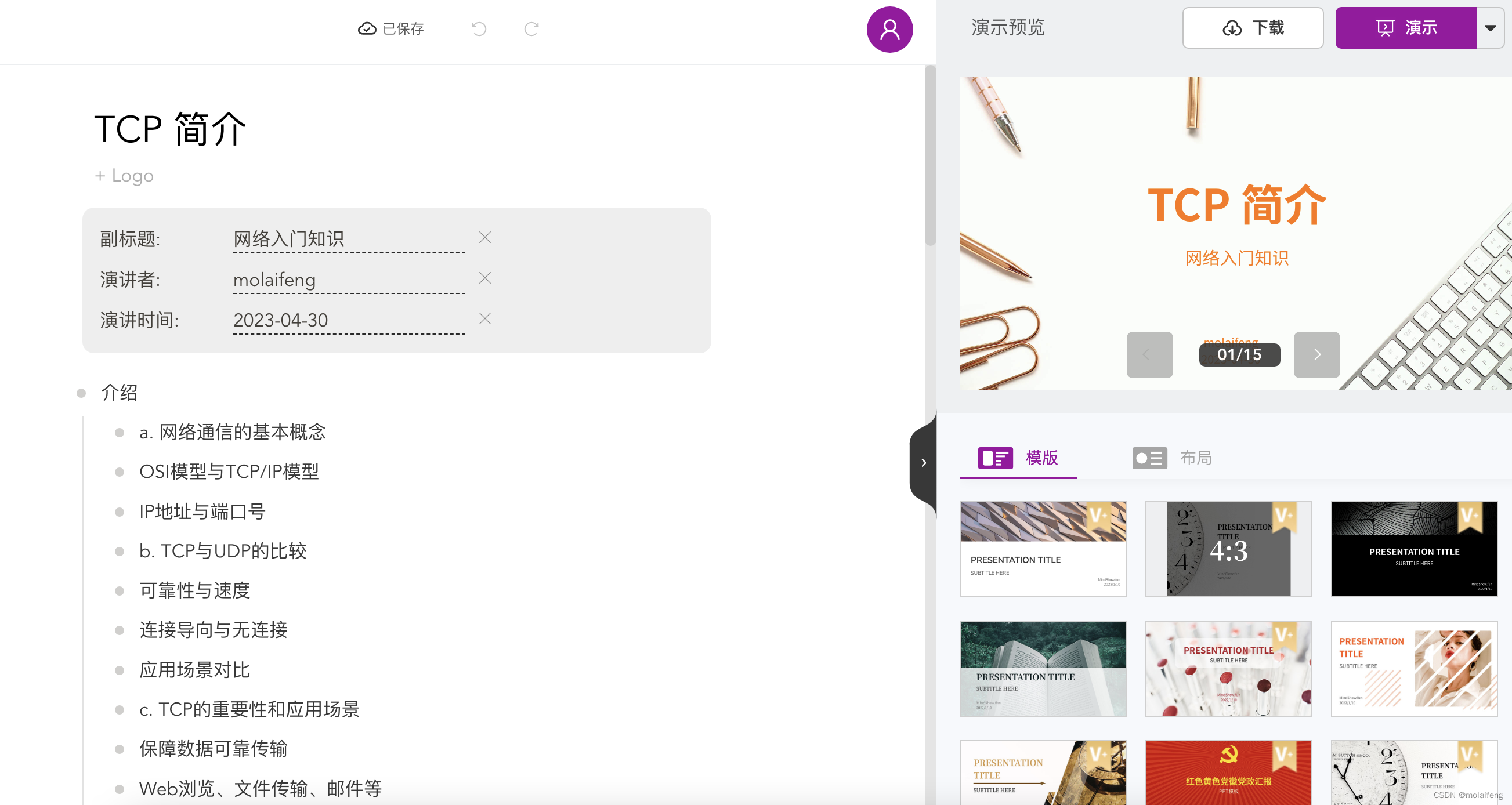Click the editor vertical scrollbar
Viewport: 1512px width, 805px height.
tap(930, 156)
